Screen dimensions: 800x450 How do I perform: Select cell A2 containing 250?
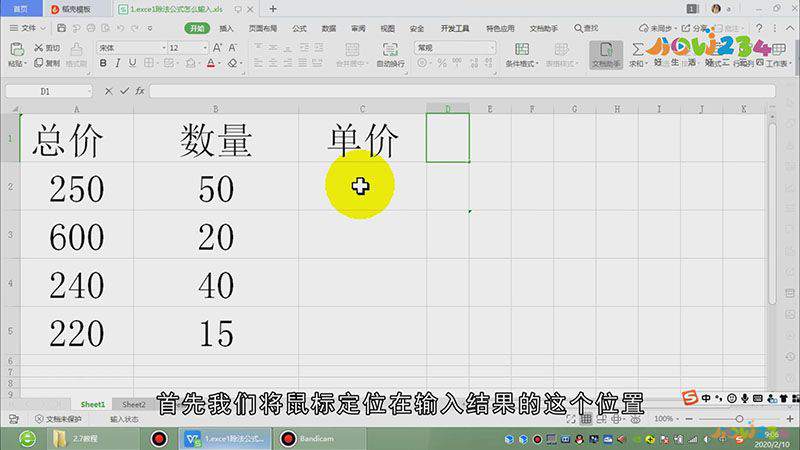click(x=77, y=187)
